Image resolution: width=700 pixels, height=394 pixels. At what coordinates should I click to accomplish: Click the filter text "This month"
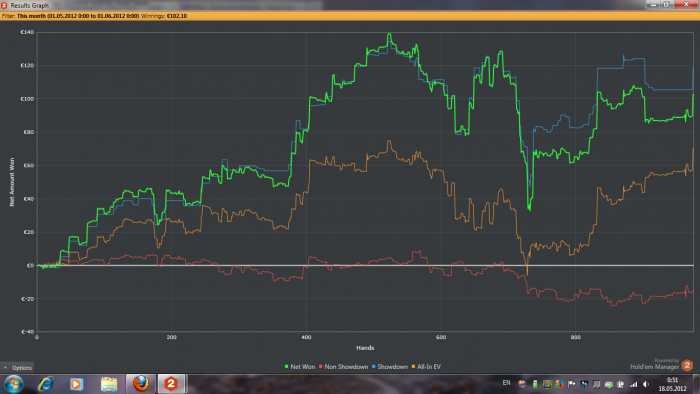coord(31,16)
